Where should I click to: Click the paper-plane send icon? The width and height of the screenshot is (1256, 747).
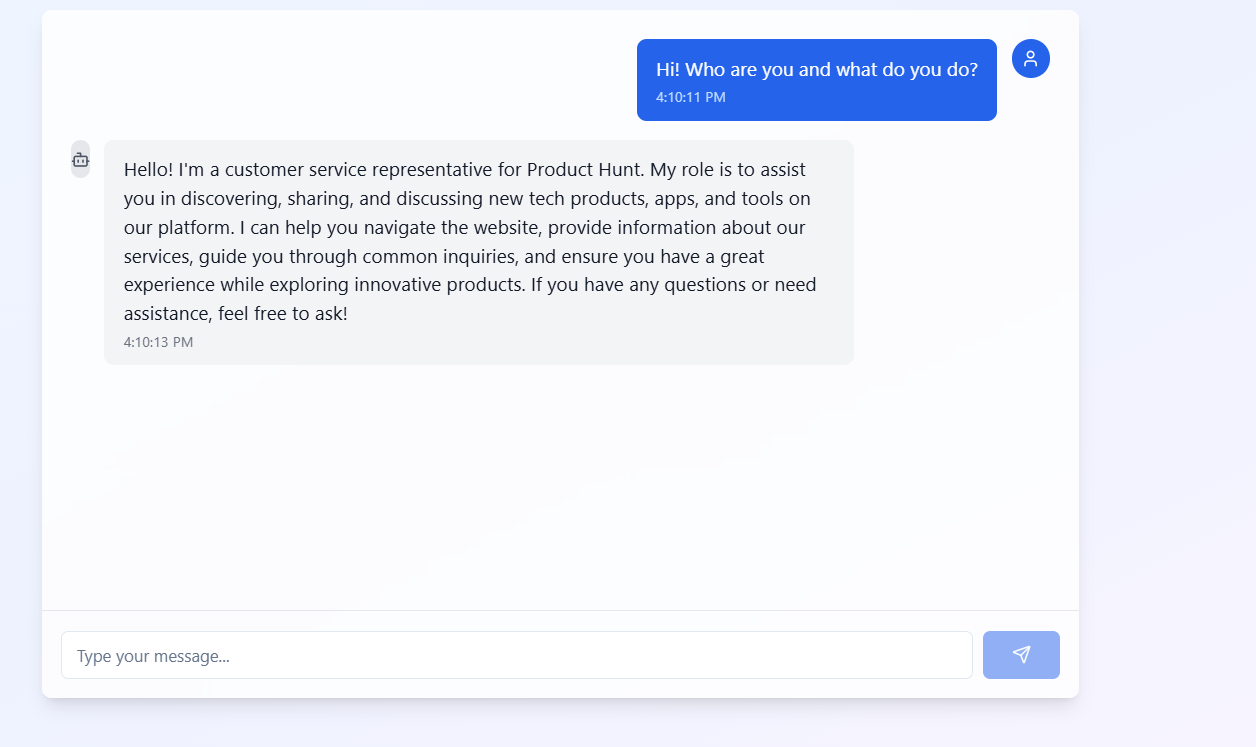(1021, 654)
